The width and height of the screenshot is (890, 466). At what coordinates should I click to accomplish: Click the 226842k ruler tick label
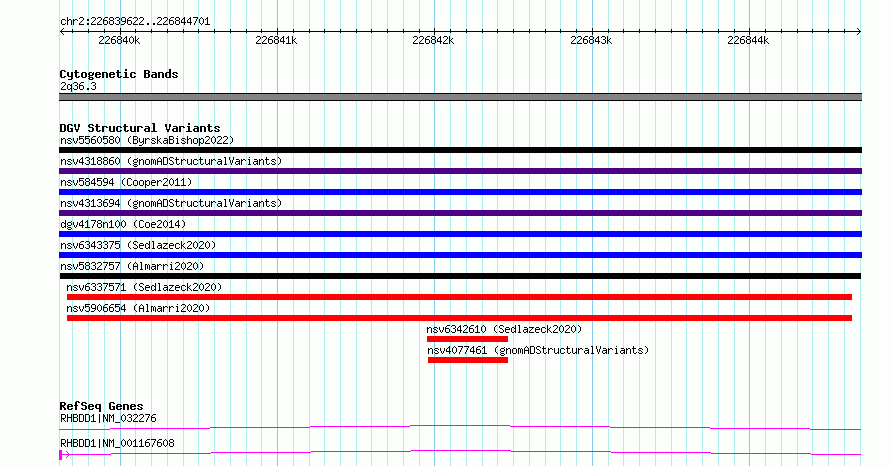[x=433, y=40]
